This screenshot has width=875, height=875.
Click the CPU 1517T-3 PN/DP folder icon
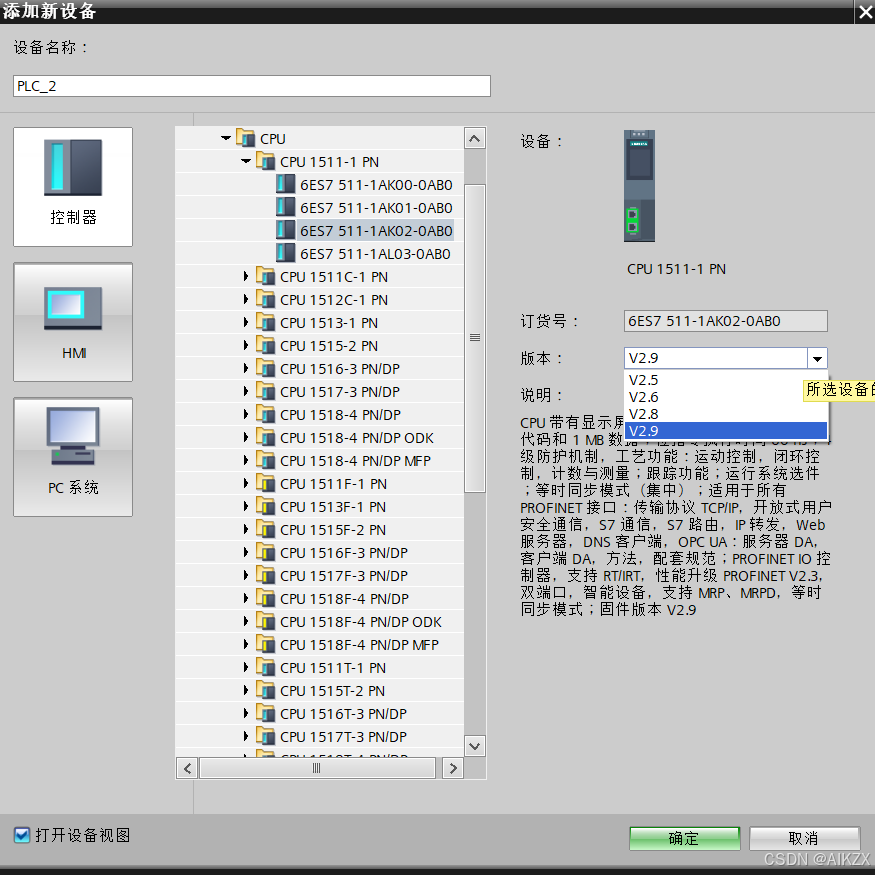266,735
